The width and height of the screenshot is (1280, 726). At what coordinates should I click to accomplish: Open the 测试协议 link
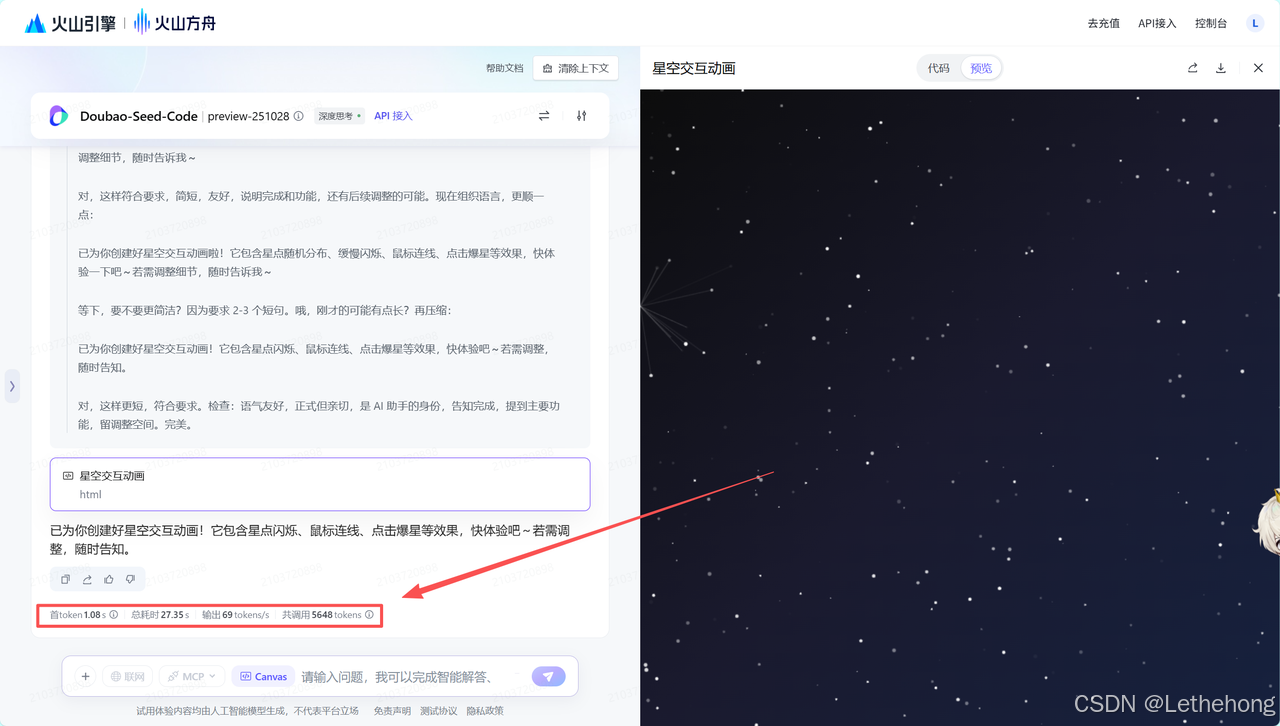[438, 711]
